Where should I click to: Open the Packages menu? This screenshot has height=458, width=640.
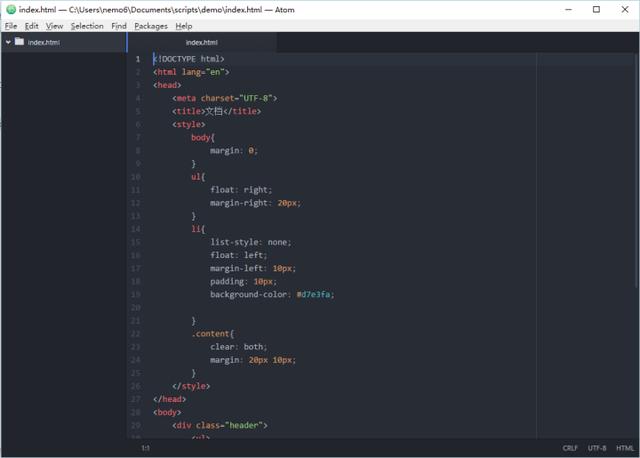point(151,25)
